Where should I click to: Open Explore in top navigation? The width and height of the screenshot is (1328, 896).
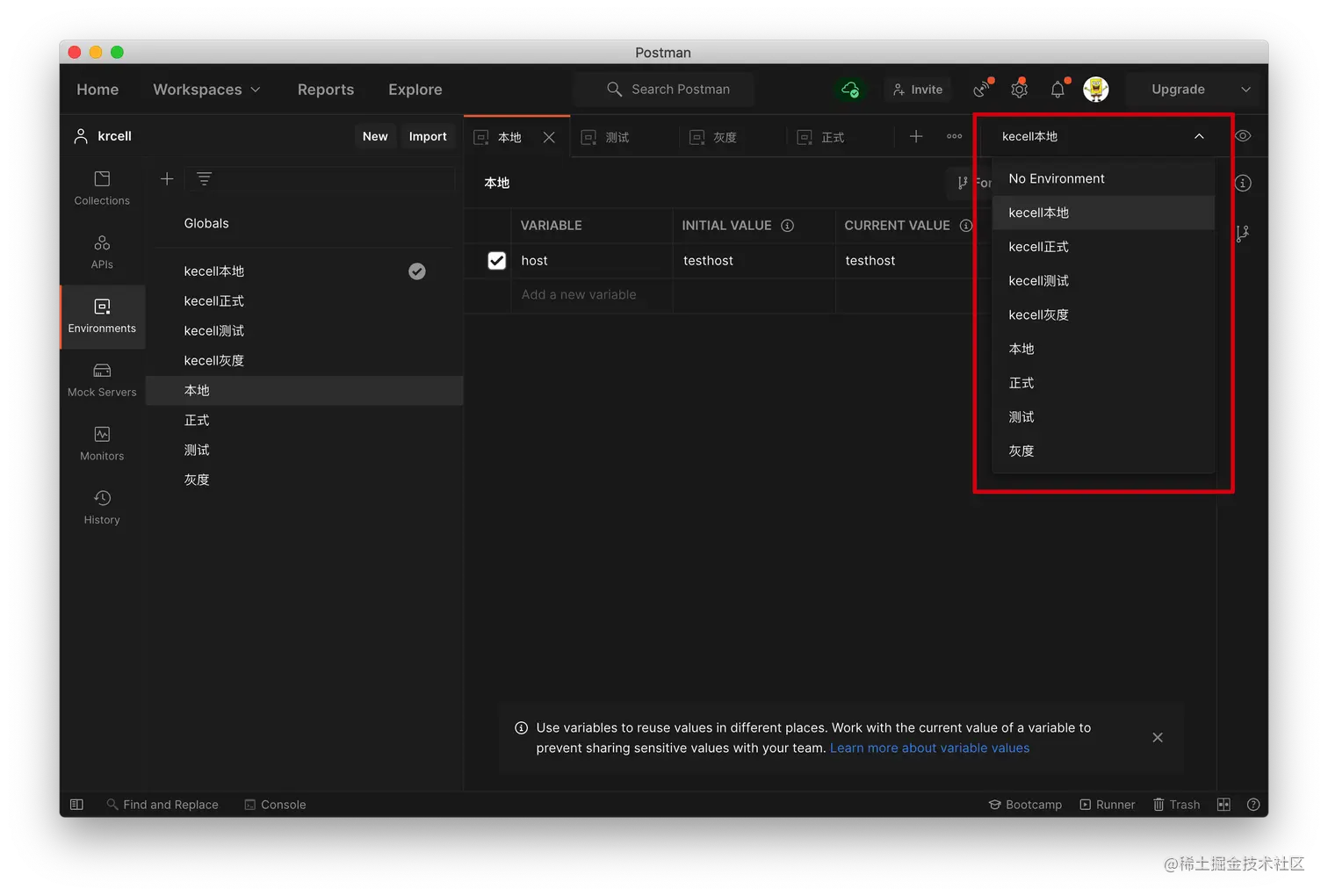415,90
